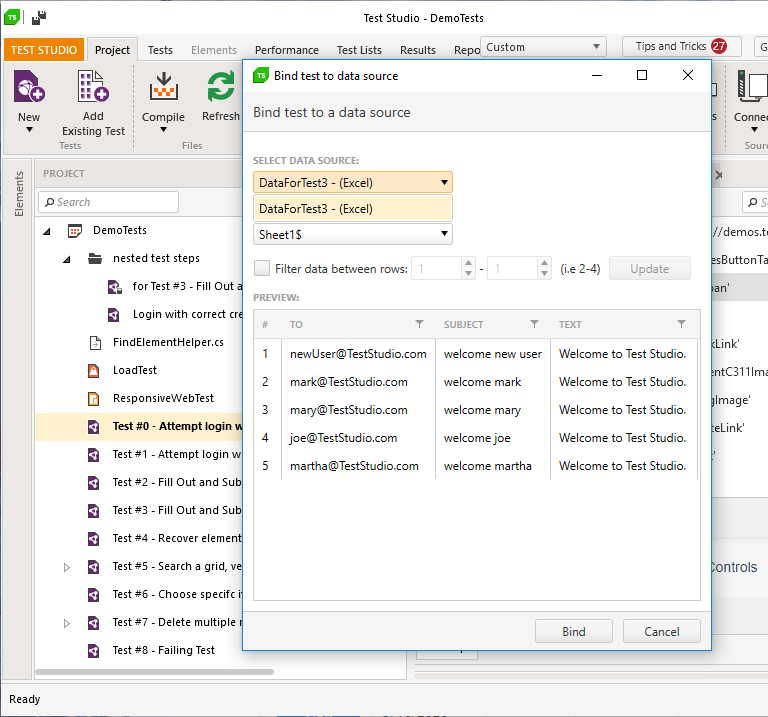
Task: Click the save-all icon in title bar
Action: pyautogui.click(x=39, y=18)
